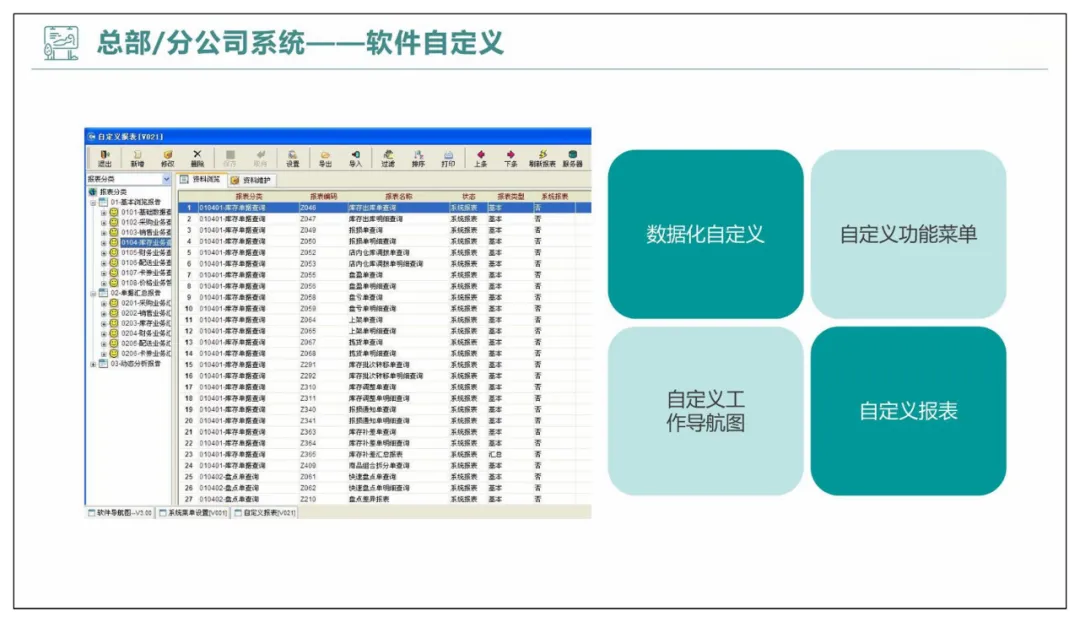The height and width of the screenshot is (622, 1080).
Task: Collapse the 01-基本浏览报告 tree node
Action: point(93,202)
